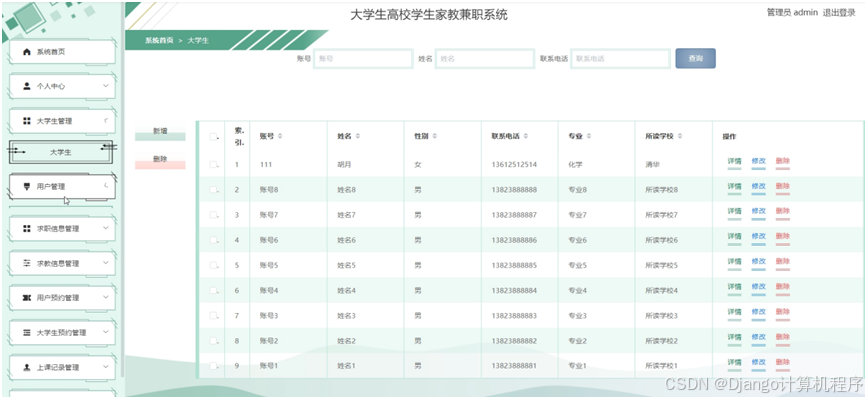Go to 系统首页 in the breadcrumb
The width and height of the screenshot is (867, 399).
click(x=159, y=40)
